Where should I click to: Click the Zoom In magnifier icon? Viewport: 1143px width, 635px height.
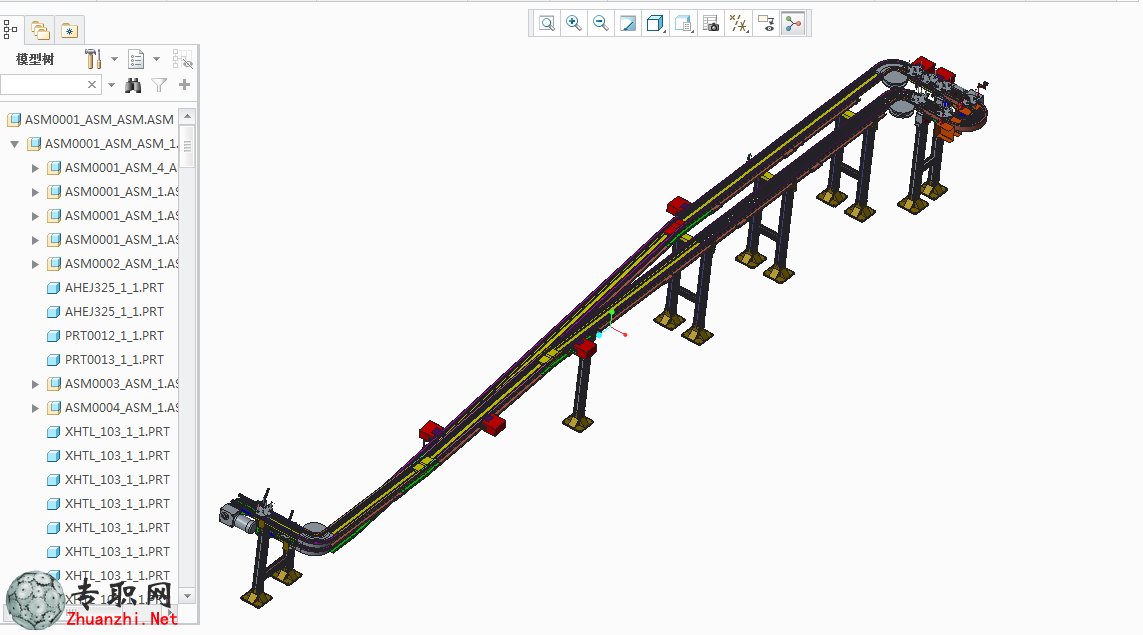tap(574, 23)
